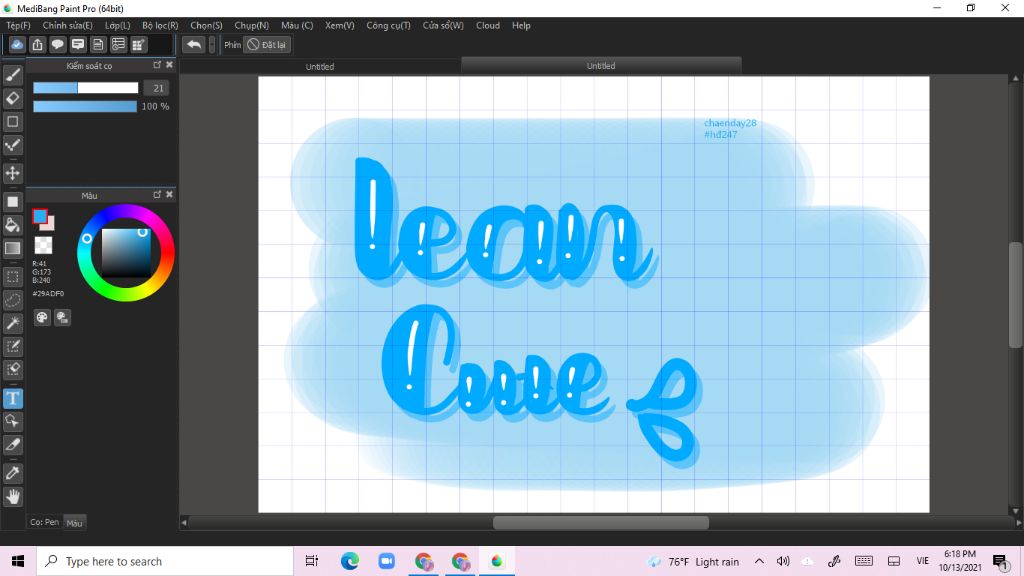Click the second palette icon with window

(x=62, y=317)
